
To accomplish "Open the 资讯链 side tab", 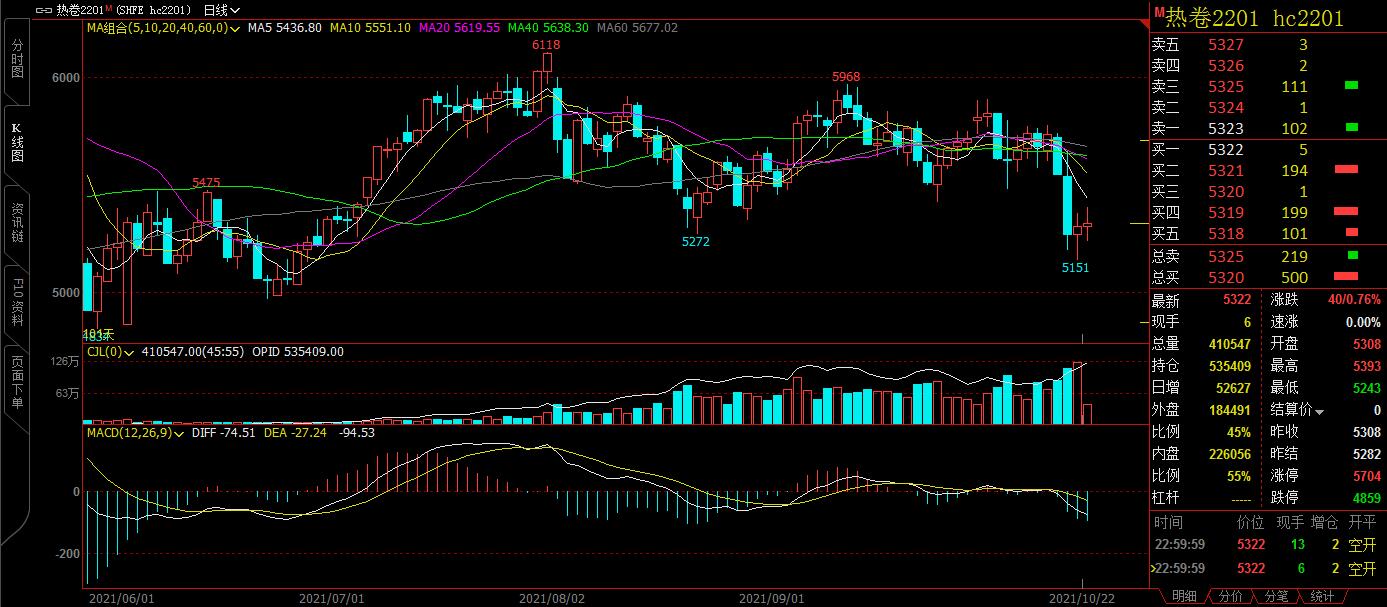I will point(16,223).
